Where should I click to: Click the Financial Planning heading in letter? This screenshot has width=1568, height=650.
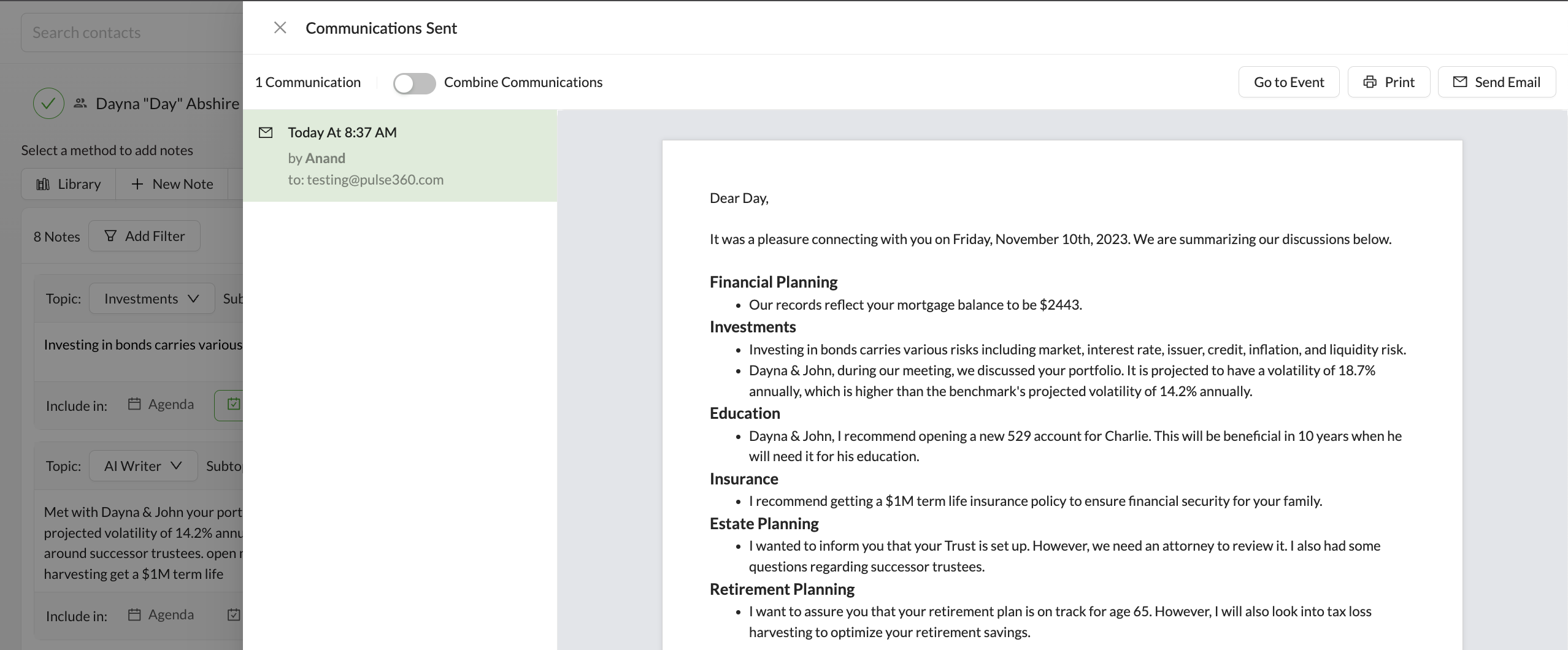pos(774,282)
